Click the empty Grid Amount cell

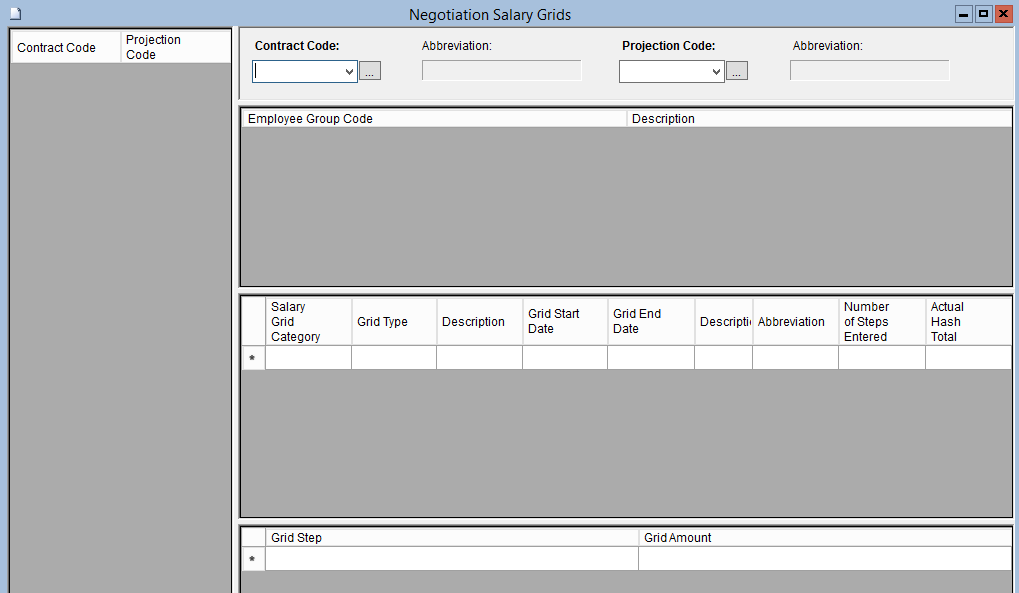coord(824,559)
